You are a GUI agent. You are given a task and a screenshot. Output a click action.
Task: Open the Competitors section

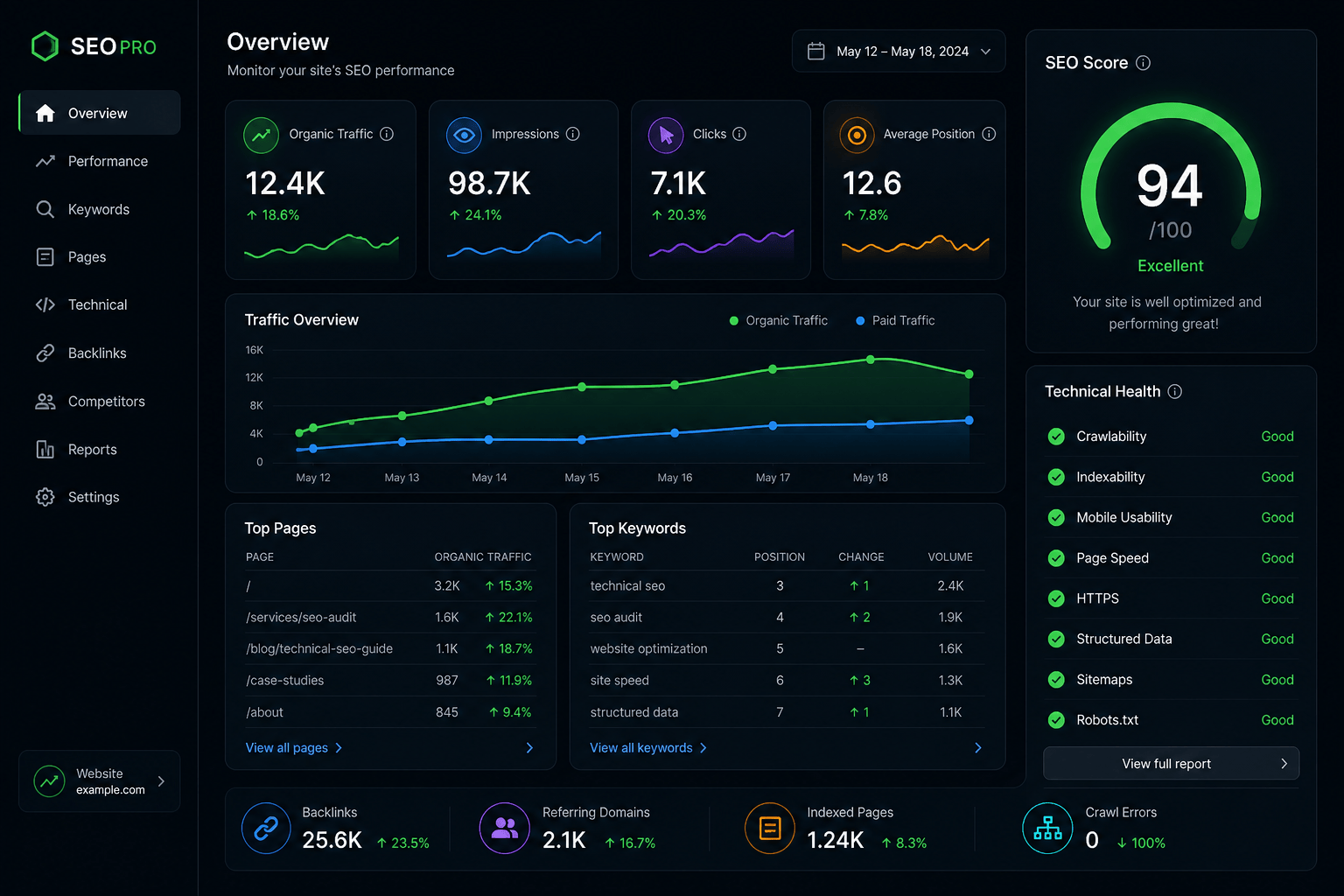[x=100, y=402]
